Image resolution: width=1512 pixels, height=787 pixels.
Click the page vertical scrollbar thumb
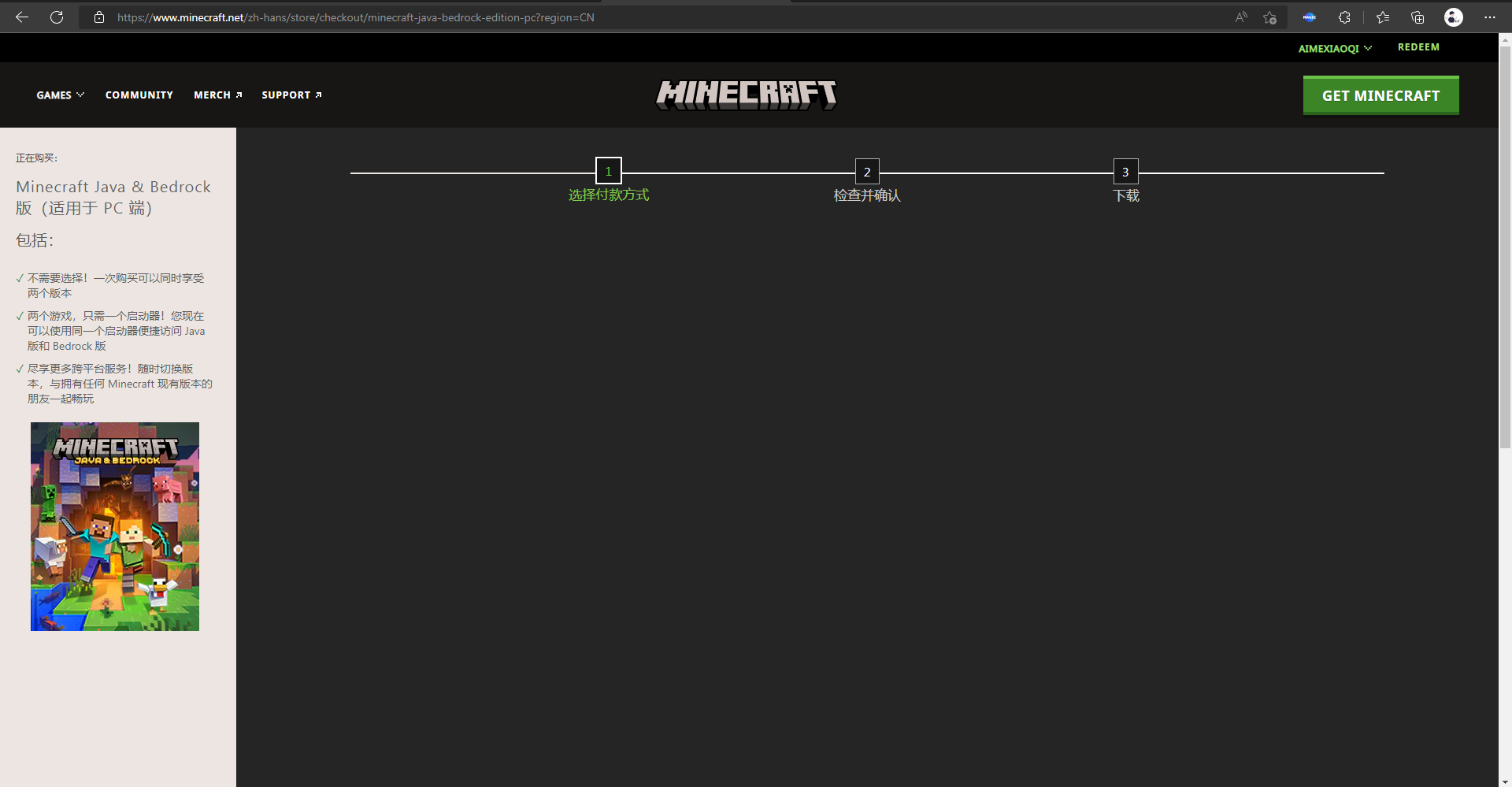(x=1505, y=247)
